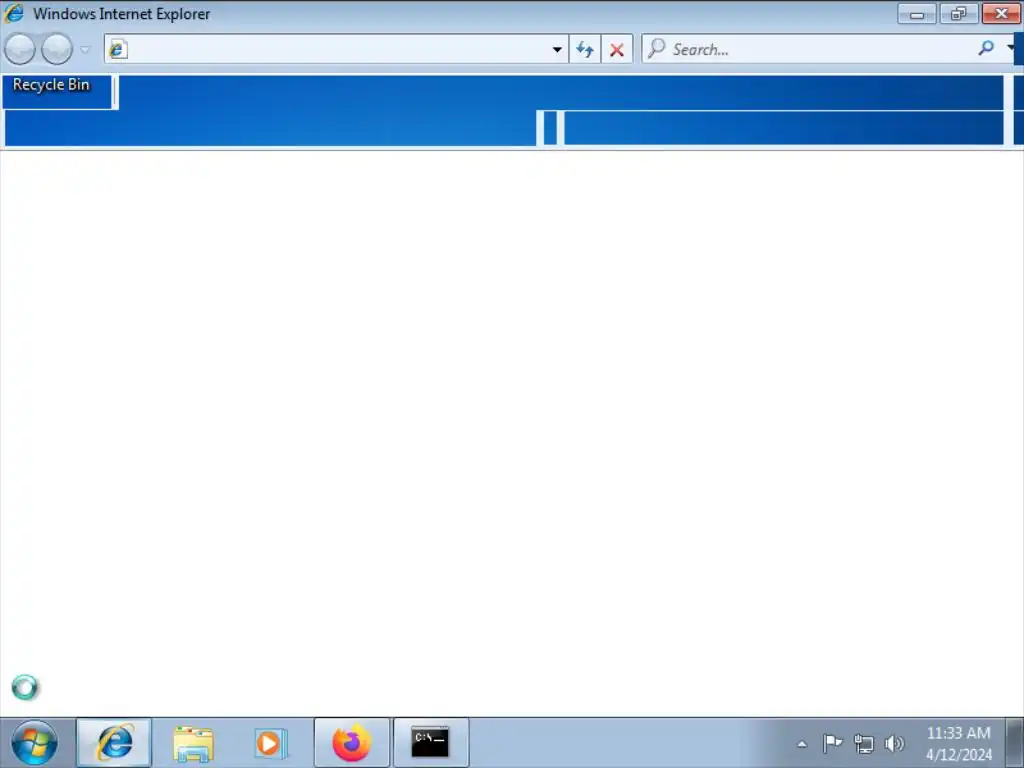The width and height of the screenshot is (1024, 768).
Task: Click the blue magnifier search button
Action: click(x=986, y=48)
